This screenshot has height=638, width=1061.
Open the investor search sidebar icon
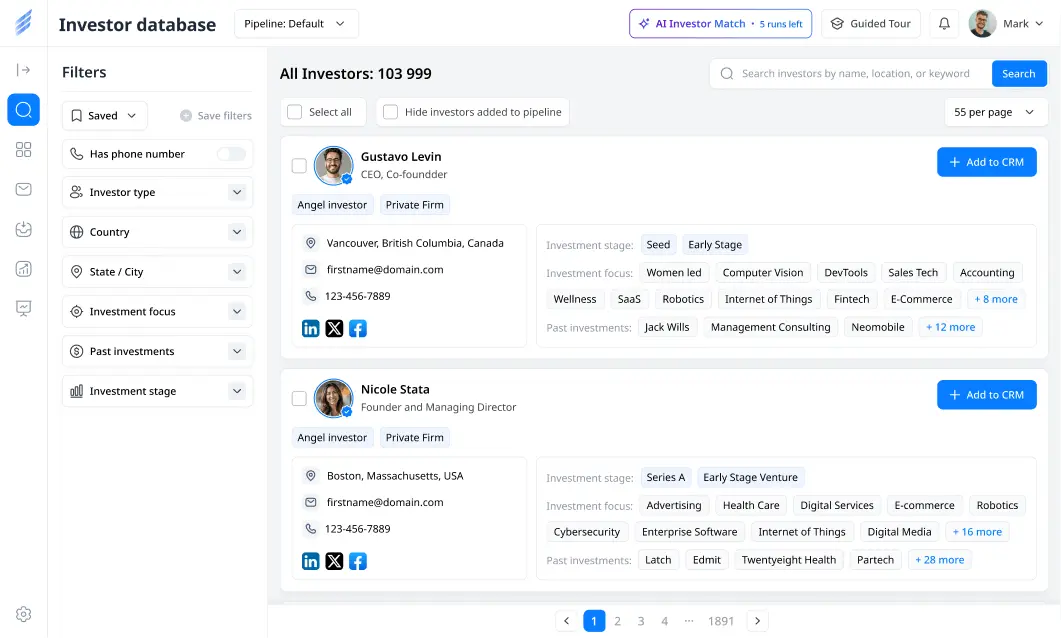[24, 110]
